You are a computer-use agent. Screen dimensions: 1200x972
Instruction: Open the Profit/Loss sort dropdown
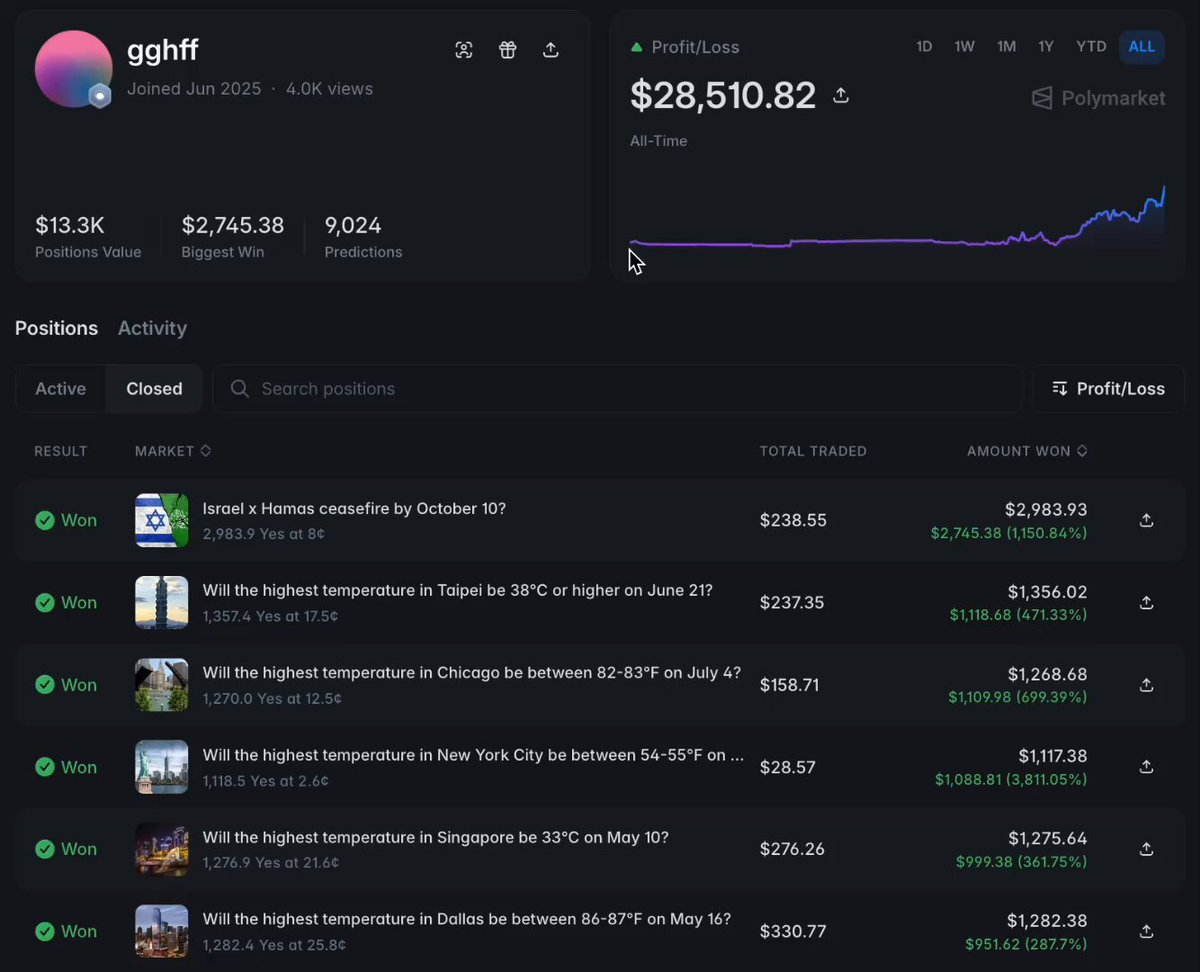point(1108,389)
